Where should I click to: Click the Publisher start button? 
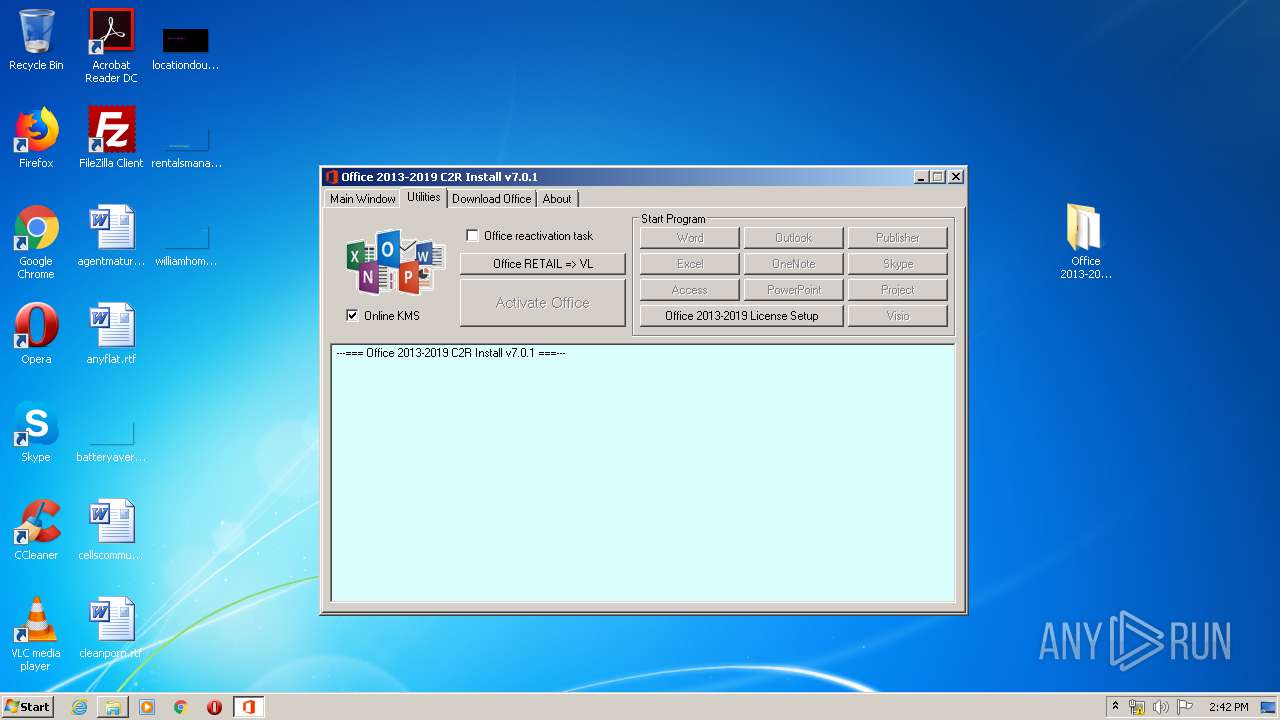click(898, 238)
